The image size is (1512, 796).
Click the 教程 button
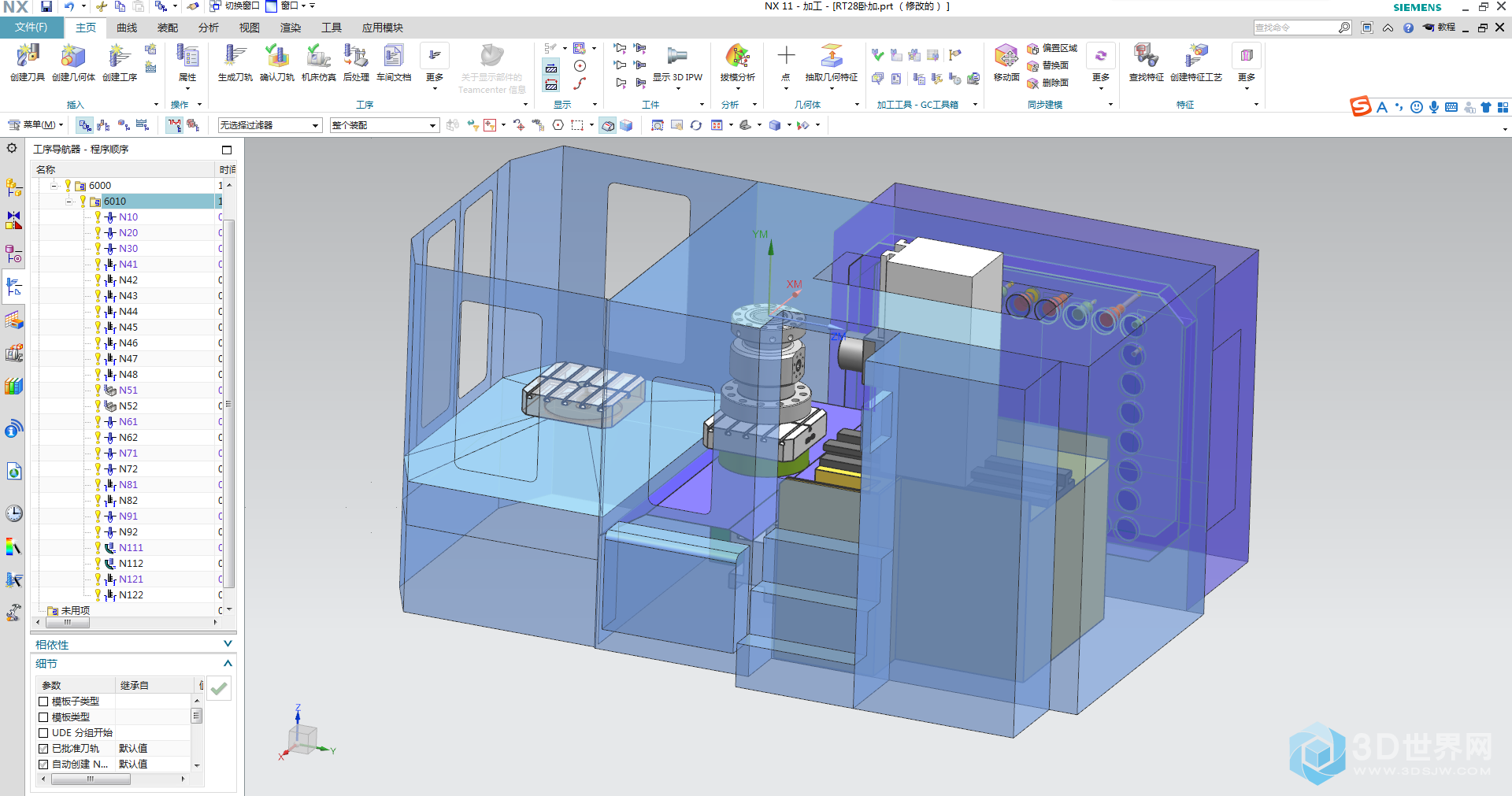coord(1440,28)
